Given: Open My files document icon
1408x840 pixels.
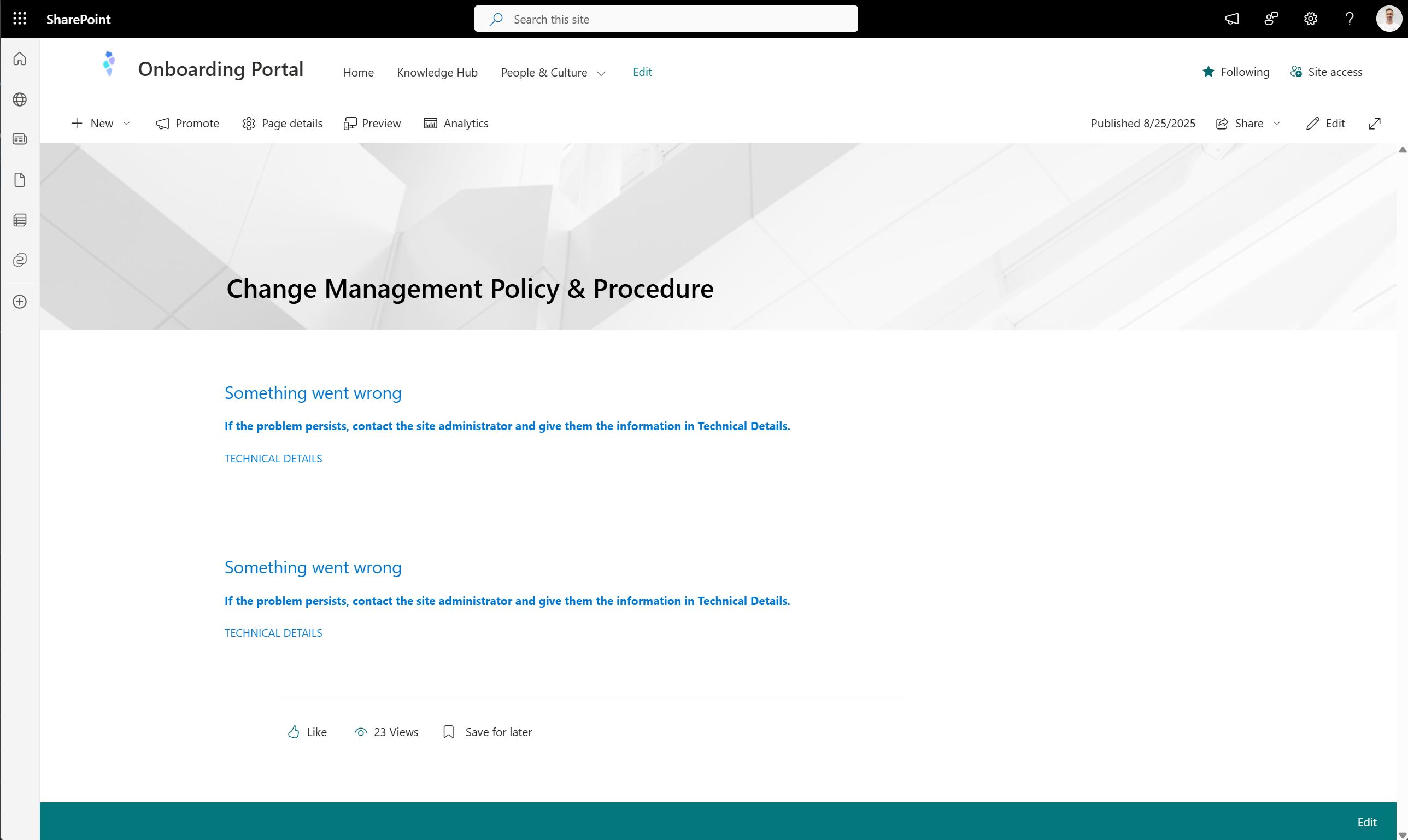Looking at the screenshot, I should click(20, 180).
